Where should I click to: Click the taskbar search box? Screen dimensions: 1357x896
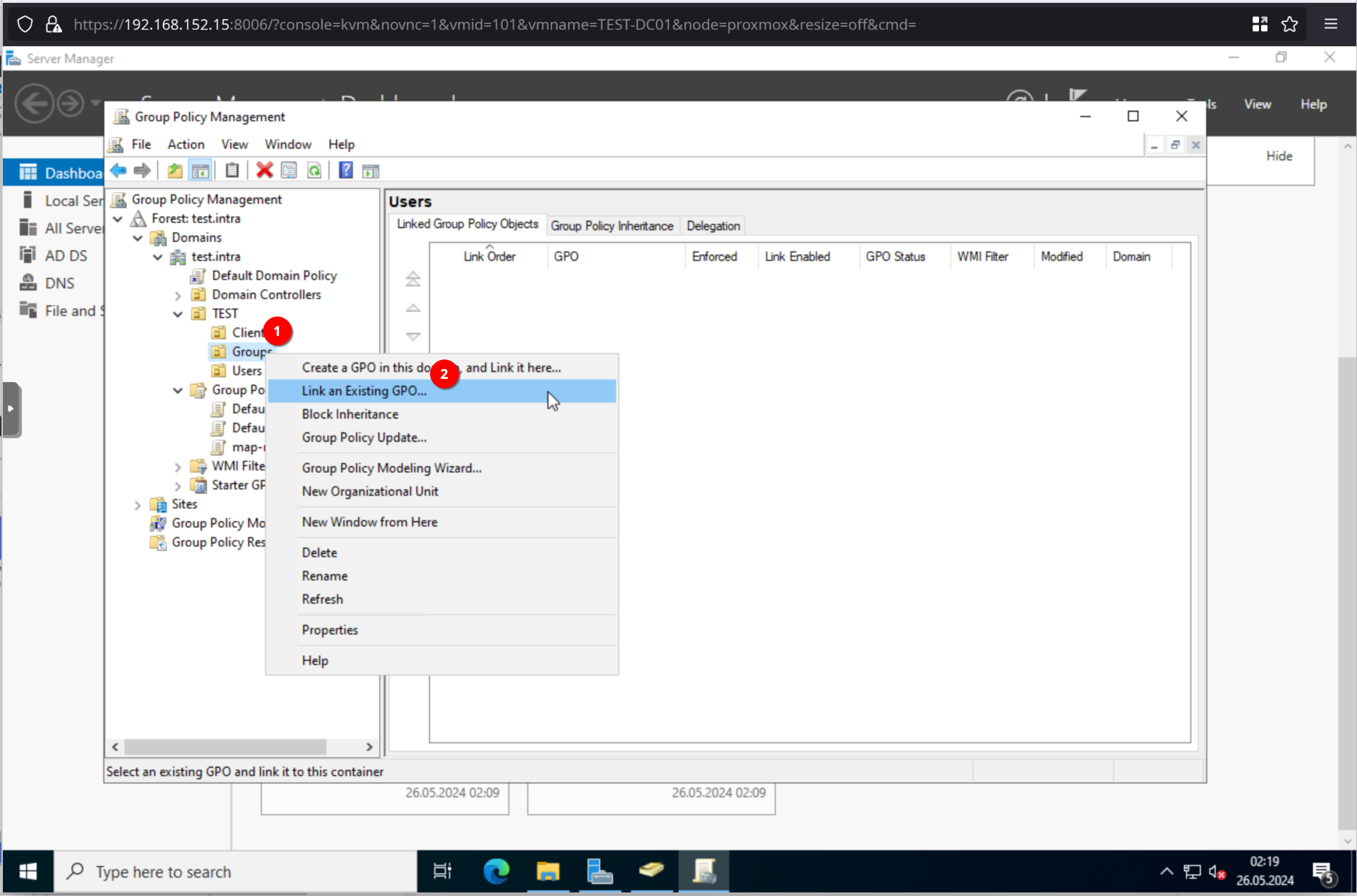(x=235, y=872)
